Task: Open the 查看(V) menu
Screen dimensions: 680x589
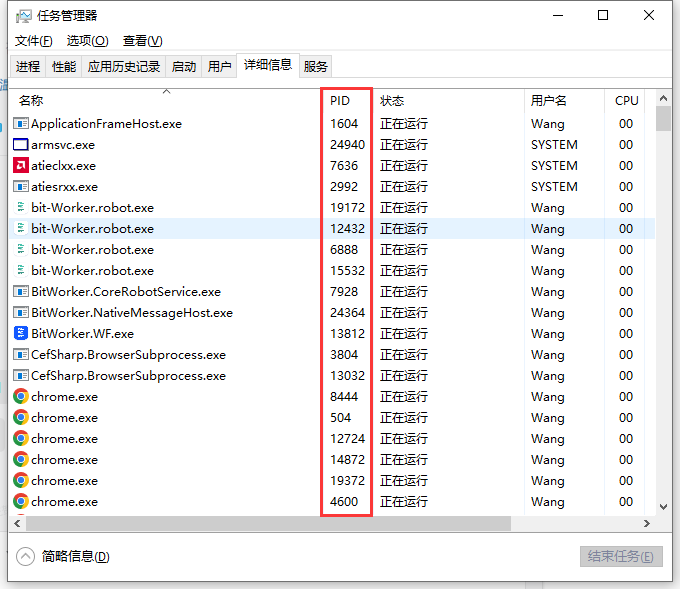Action: 142,41
